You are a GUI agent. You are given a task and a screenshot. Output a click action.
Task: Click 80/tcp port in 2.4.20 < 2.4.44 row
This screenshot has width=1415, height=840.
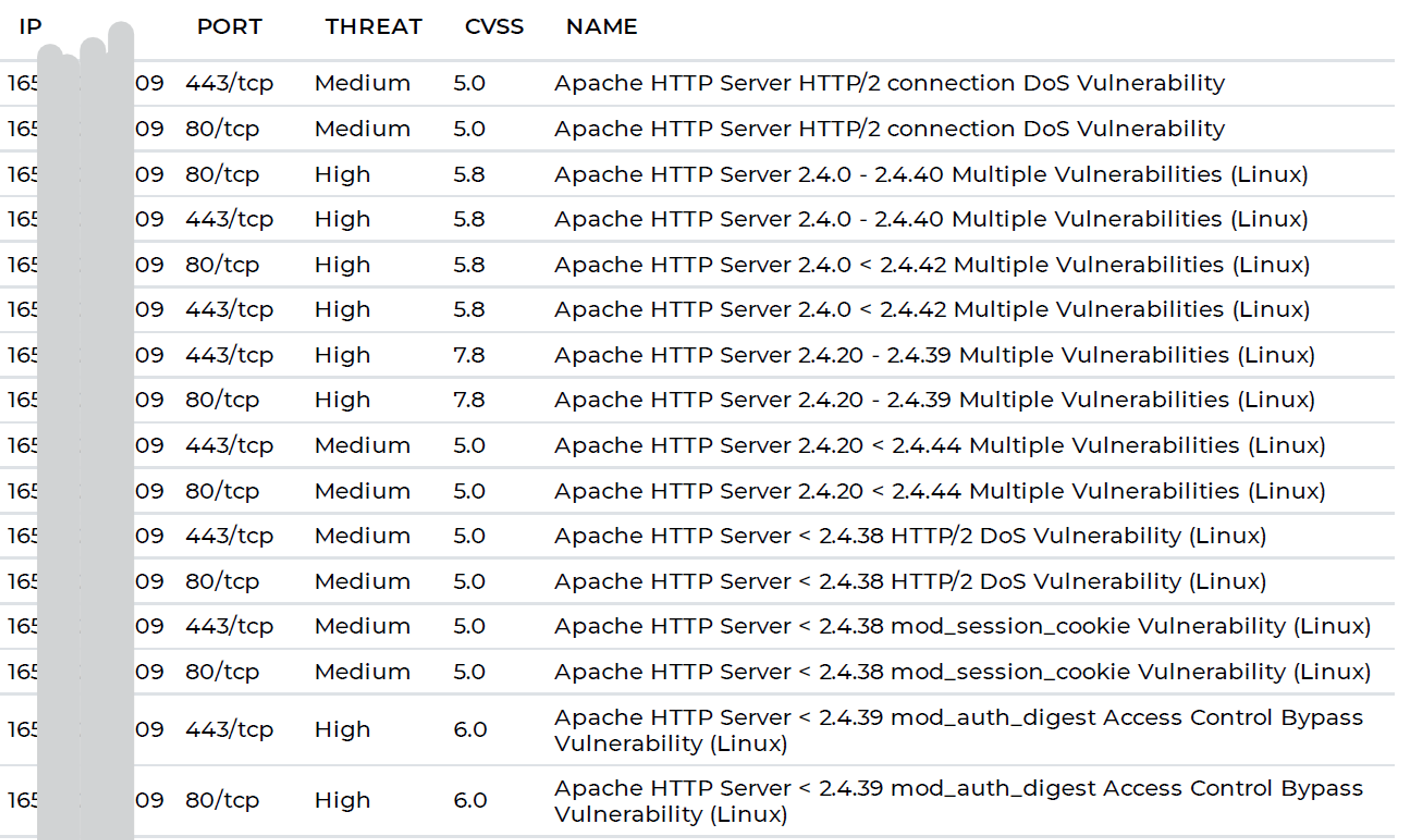[222, 492]
